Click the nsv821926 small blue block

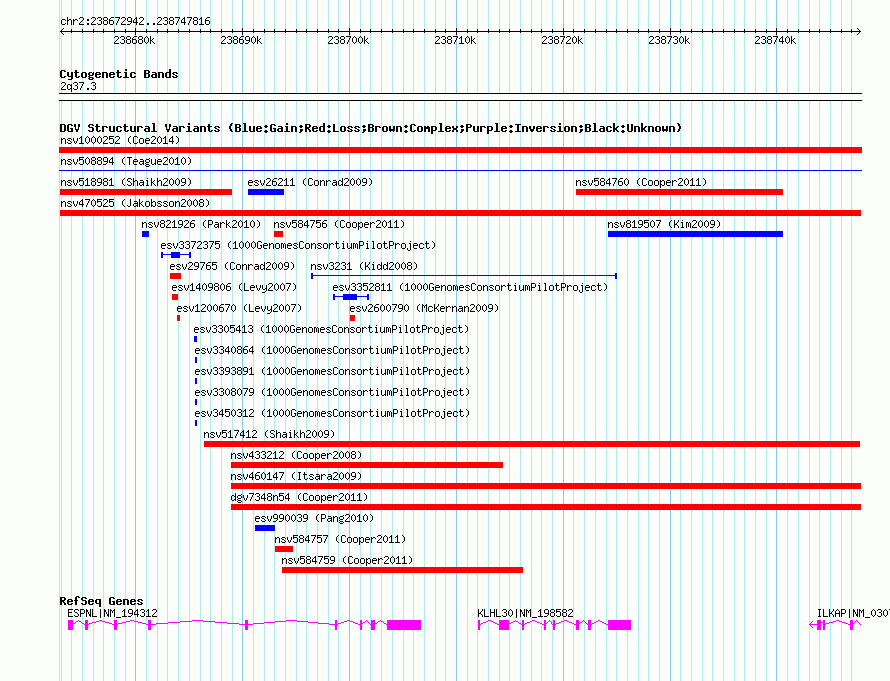click(x=145, y=234)
